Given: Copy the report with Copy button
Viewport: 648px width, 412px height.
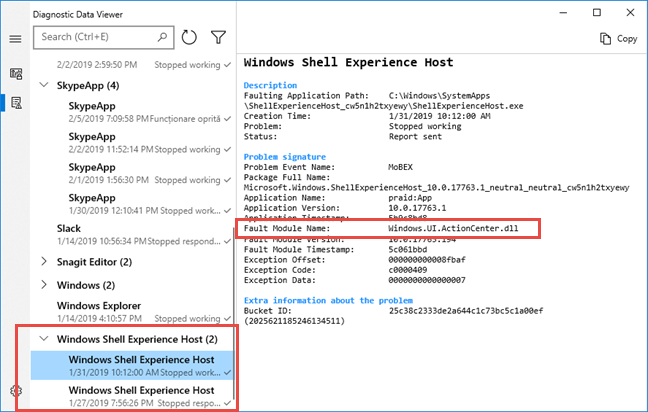Looking at the screenshot, I should 619,38.
